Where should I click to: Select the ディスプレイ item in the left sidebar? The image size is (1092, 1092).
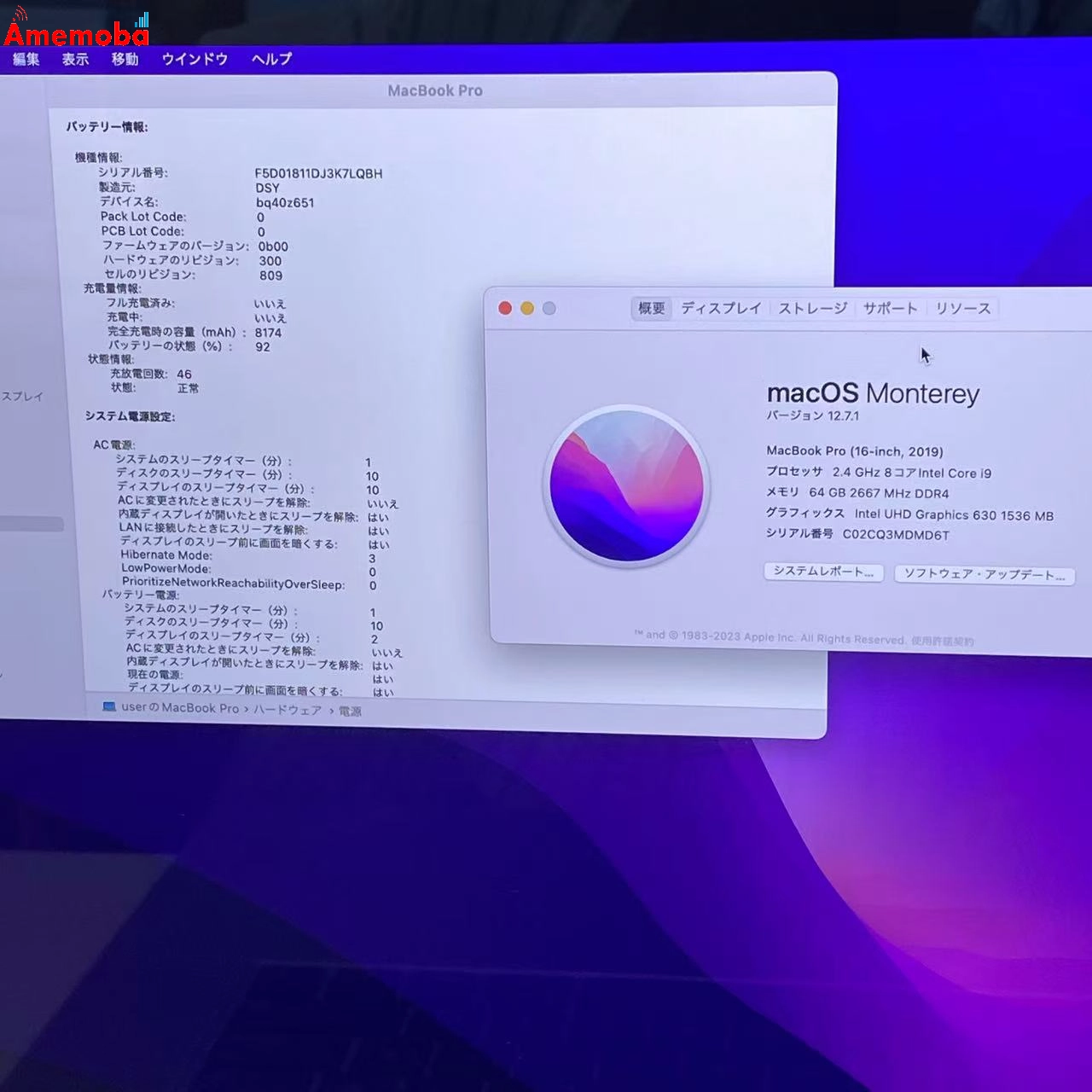[21, 395]
